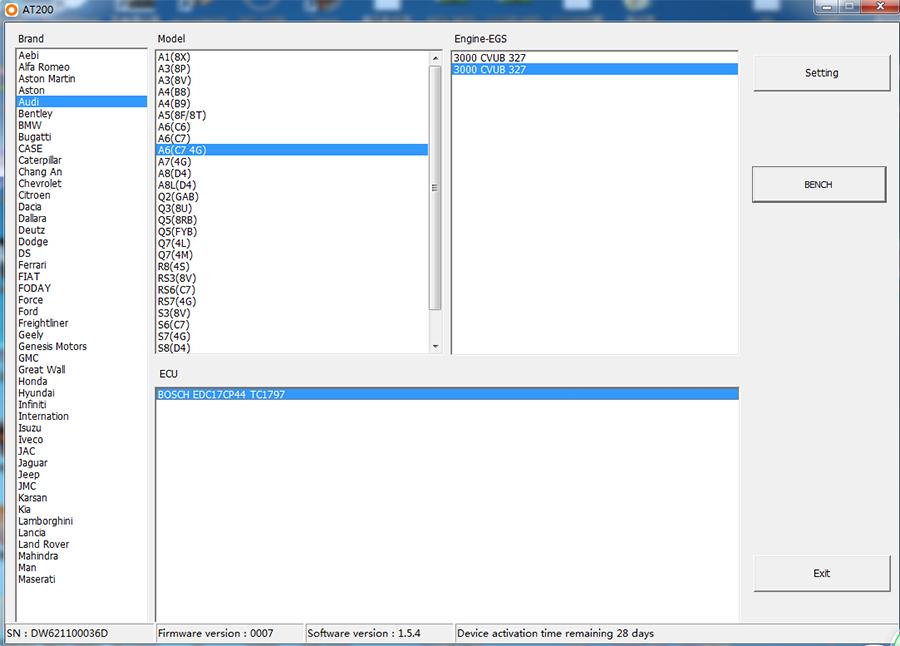The height and width of the screenshot is (646, 900).
Task: Select the BMW brand
Action: click(x=35, y=125)
